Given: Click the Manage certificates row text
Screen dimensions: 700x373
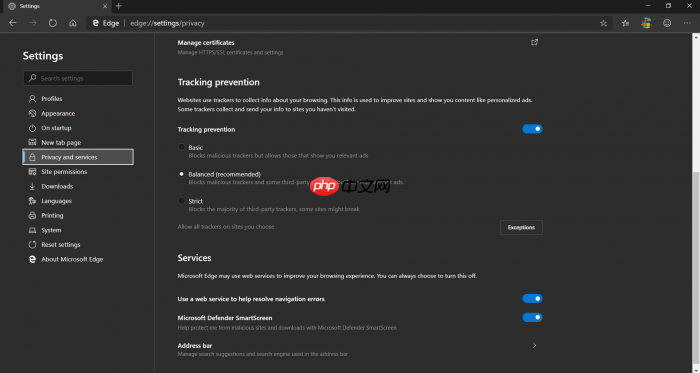Looking at the screenshot, I should [206, 43].
